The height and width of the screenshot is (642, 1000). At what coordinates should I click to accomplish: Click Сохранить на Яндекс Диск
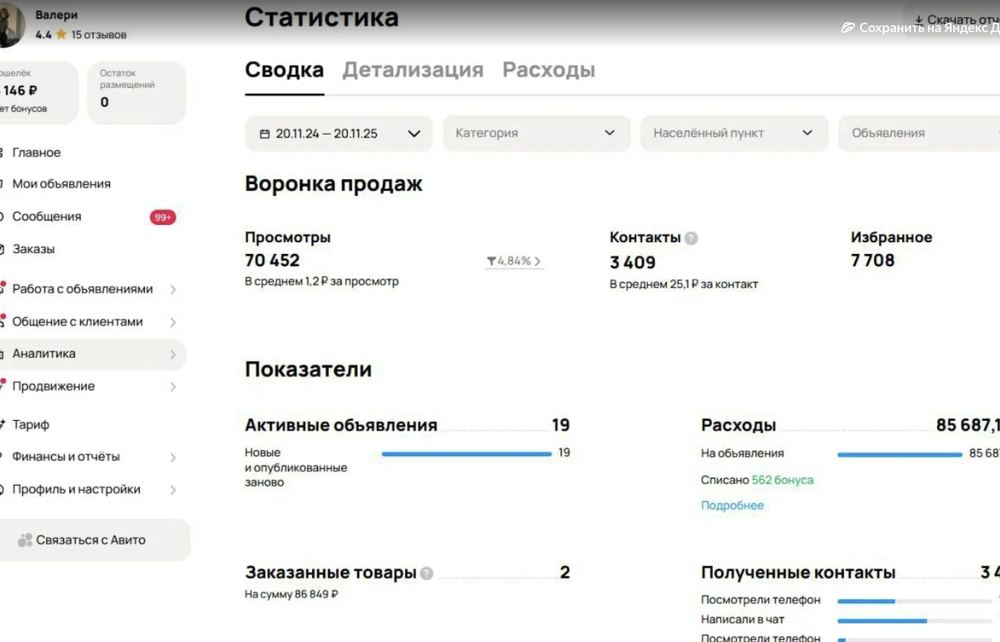[x=922, y=27]
